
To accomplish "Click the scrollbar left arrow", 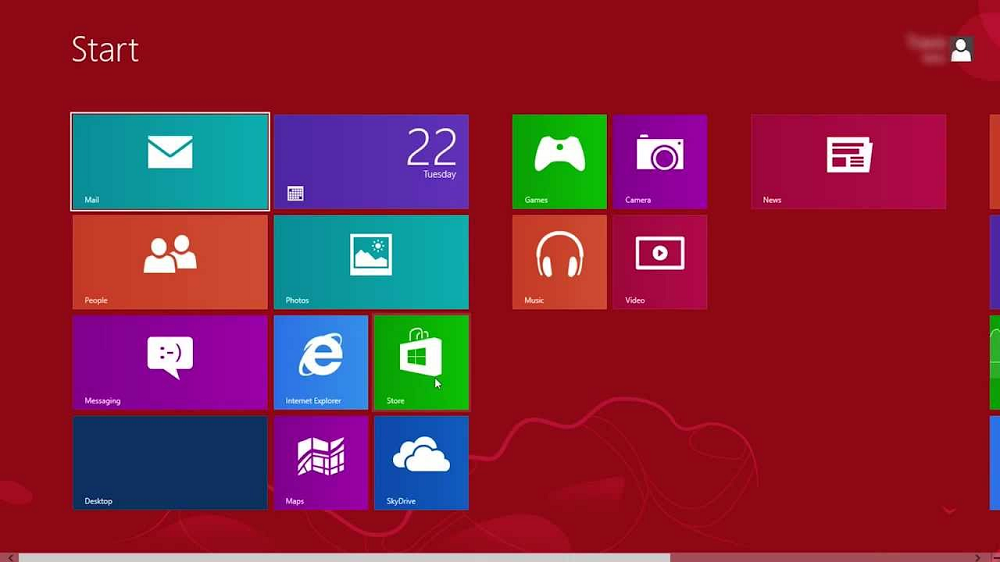I will click(x=10, y=557).
